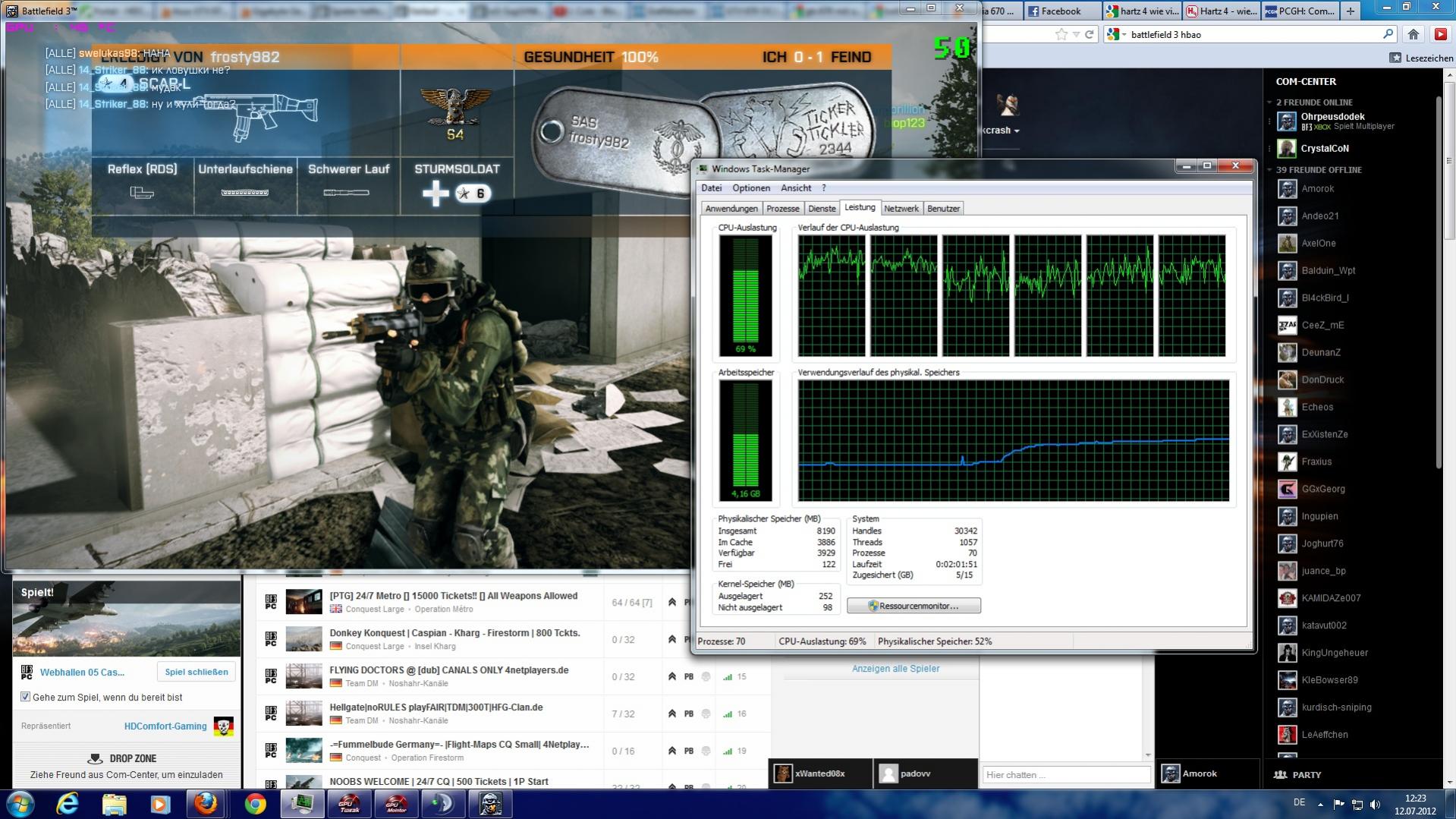Open Windows Explorer folder in taskbar
Viewport: 1456px width, 819px height.
click(x=114, y=804)
